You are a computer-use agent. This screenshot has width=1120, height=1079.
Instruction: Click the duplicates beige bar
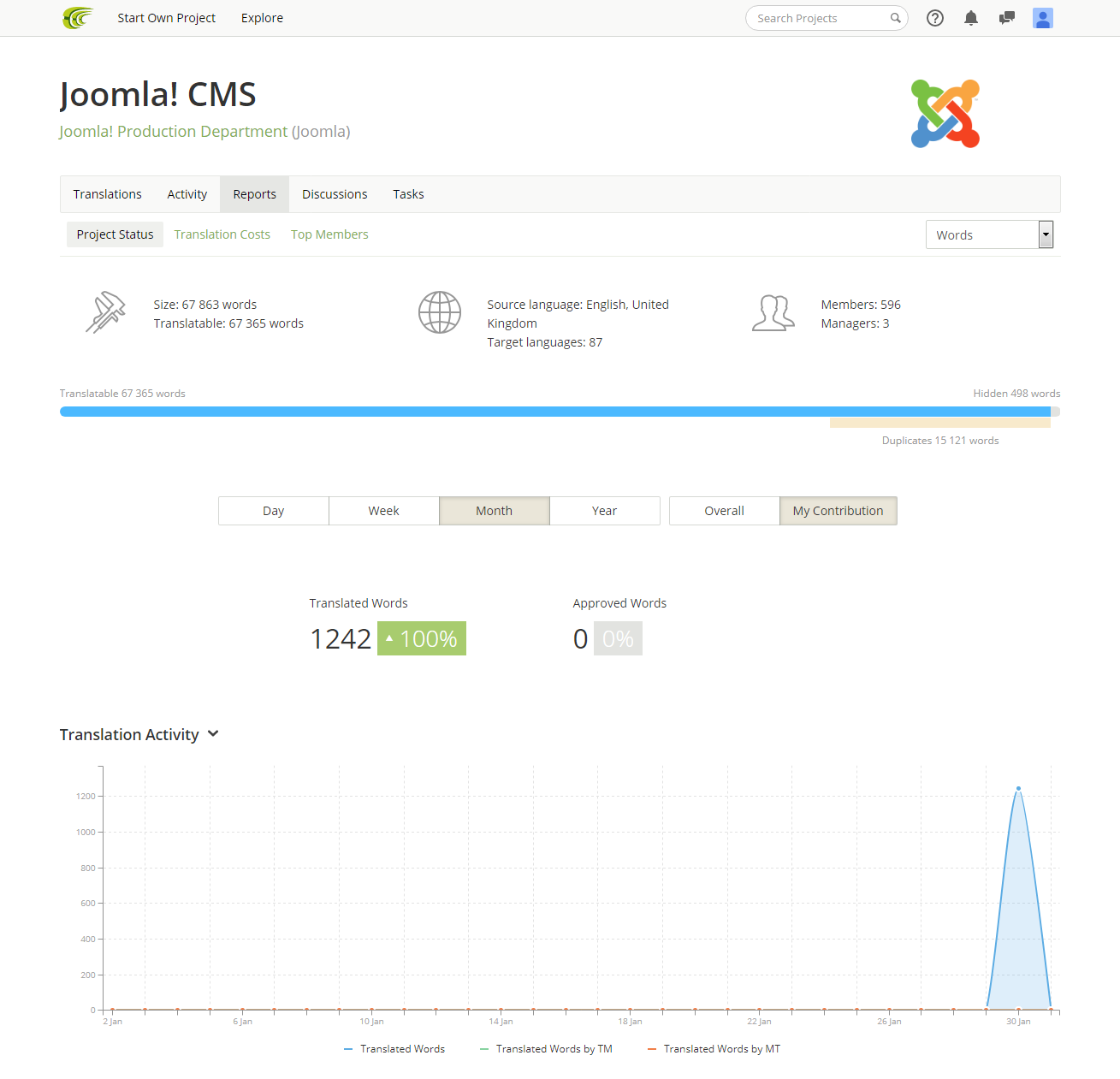940,423
